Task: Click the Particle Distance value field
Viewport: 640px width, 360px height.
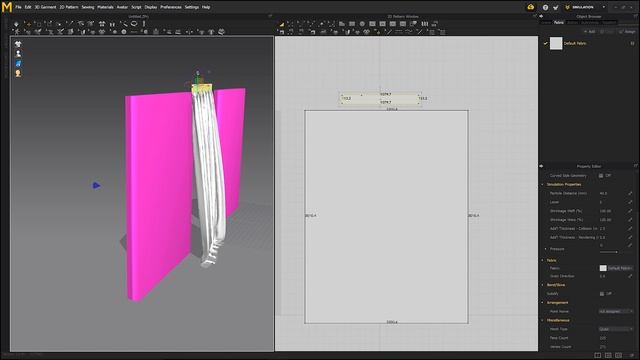Action: (x=612, y=193)
